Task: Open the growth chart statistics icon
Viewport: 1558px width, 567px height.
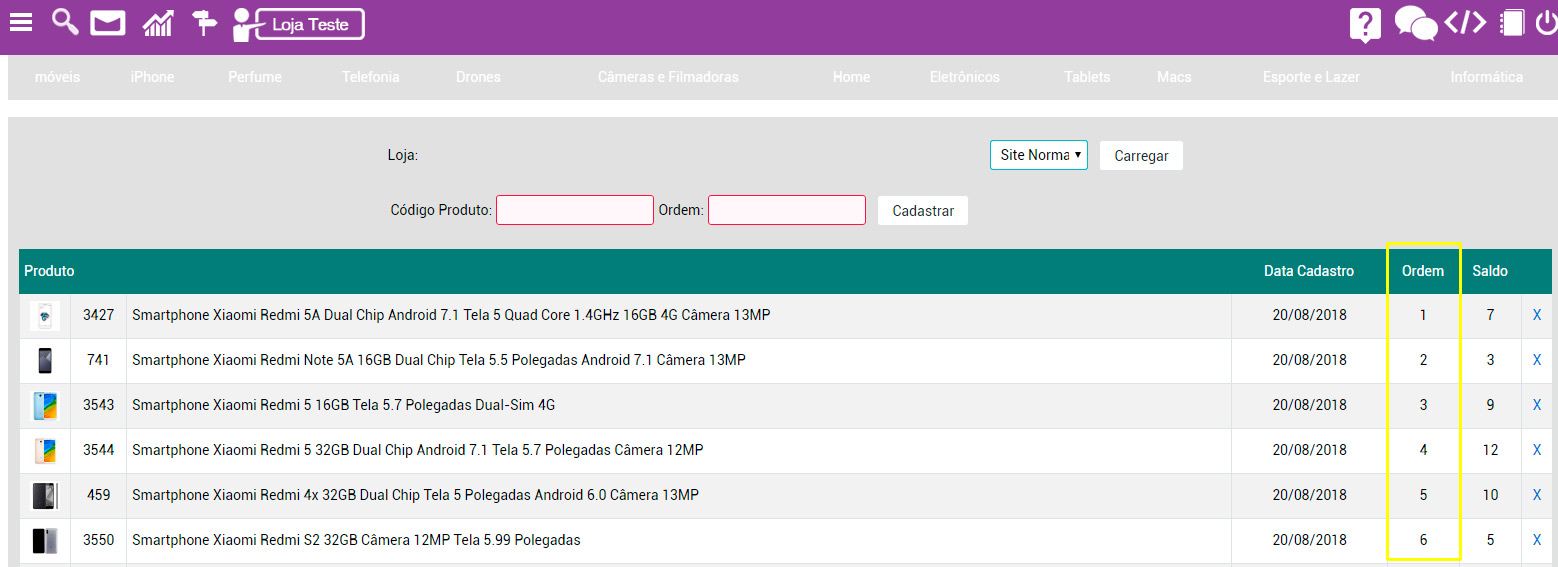Action: click(158, 23)
